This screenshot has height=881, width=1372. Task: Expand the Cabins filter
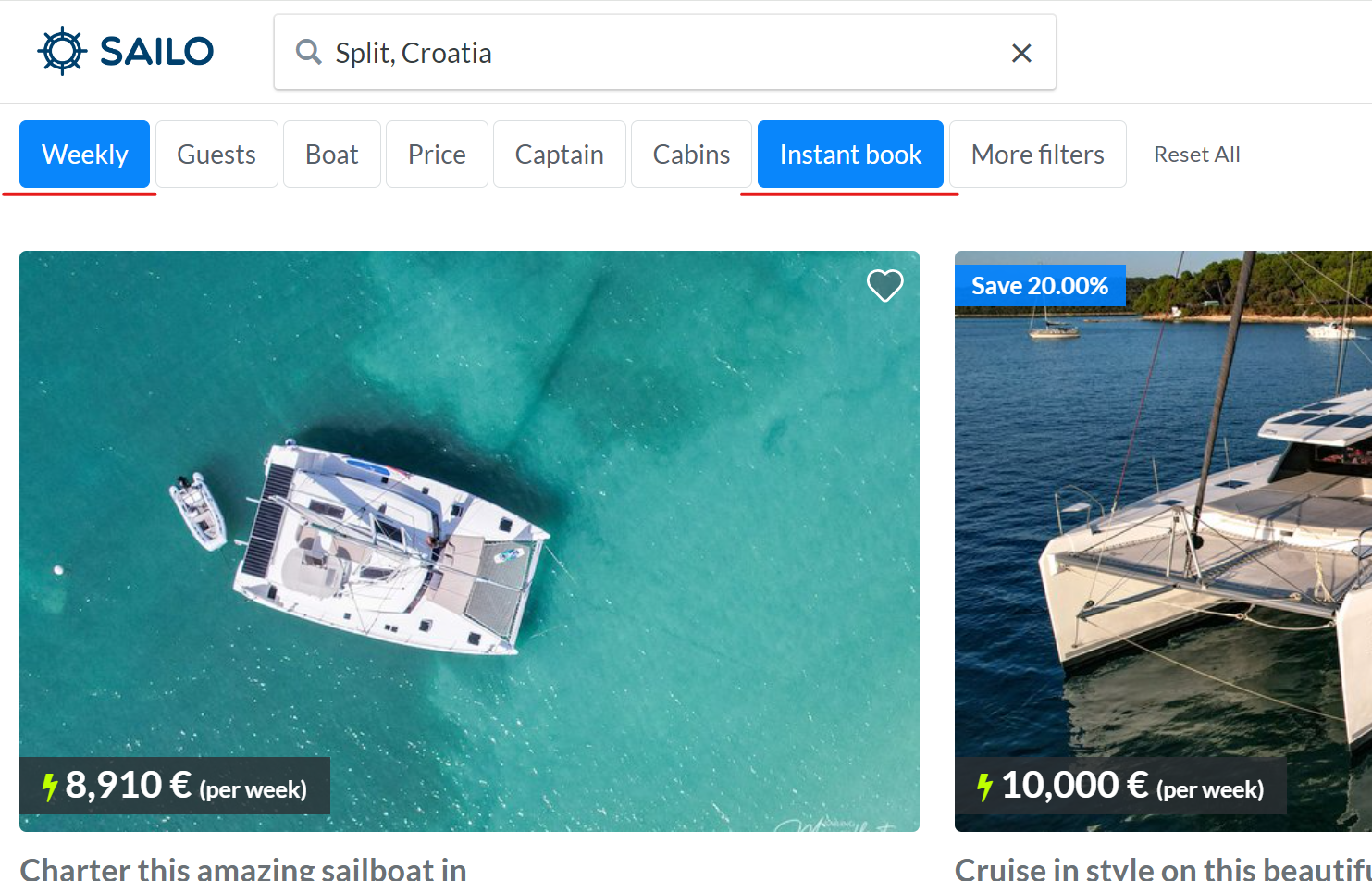click(x=691, y=155)
